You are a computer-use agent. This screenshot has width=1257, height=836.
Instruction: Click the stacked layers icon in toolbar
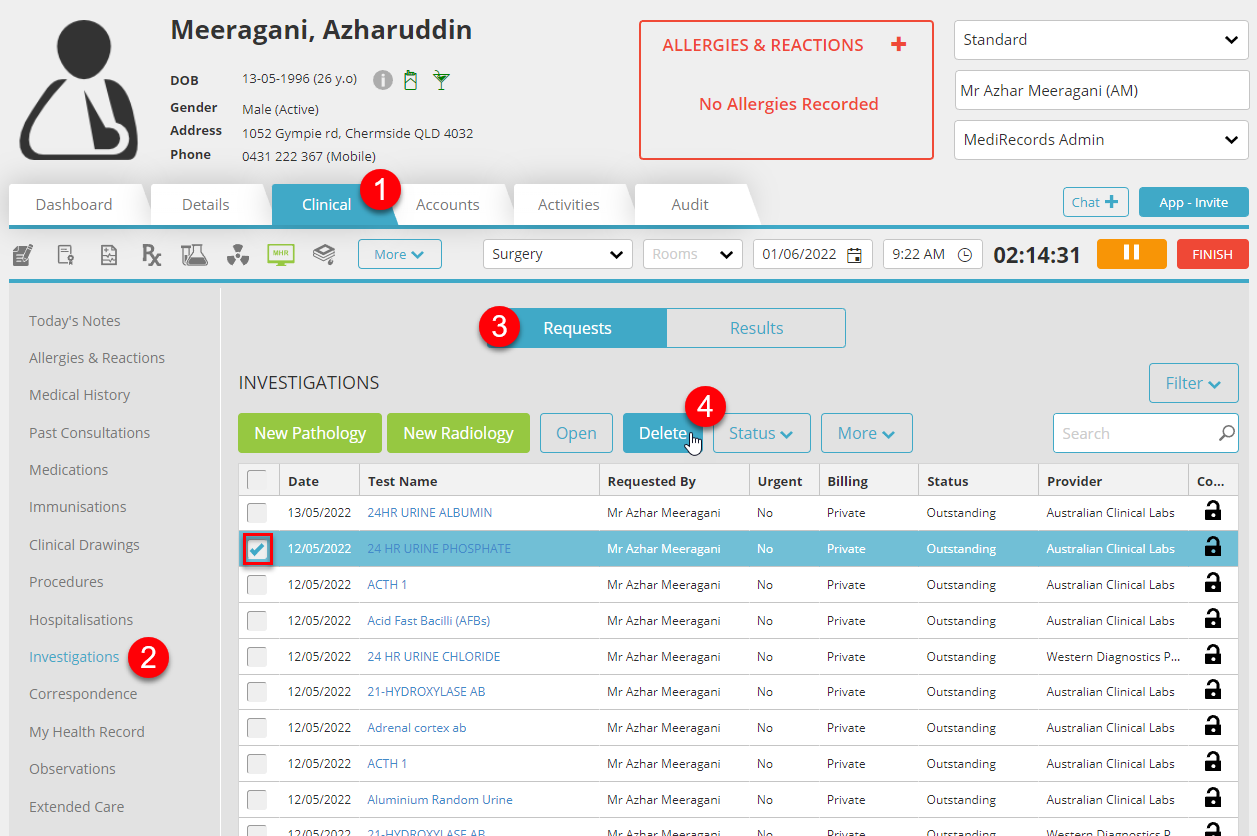(x=324, y=254)
